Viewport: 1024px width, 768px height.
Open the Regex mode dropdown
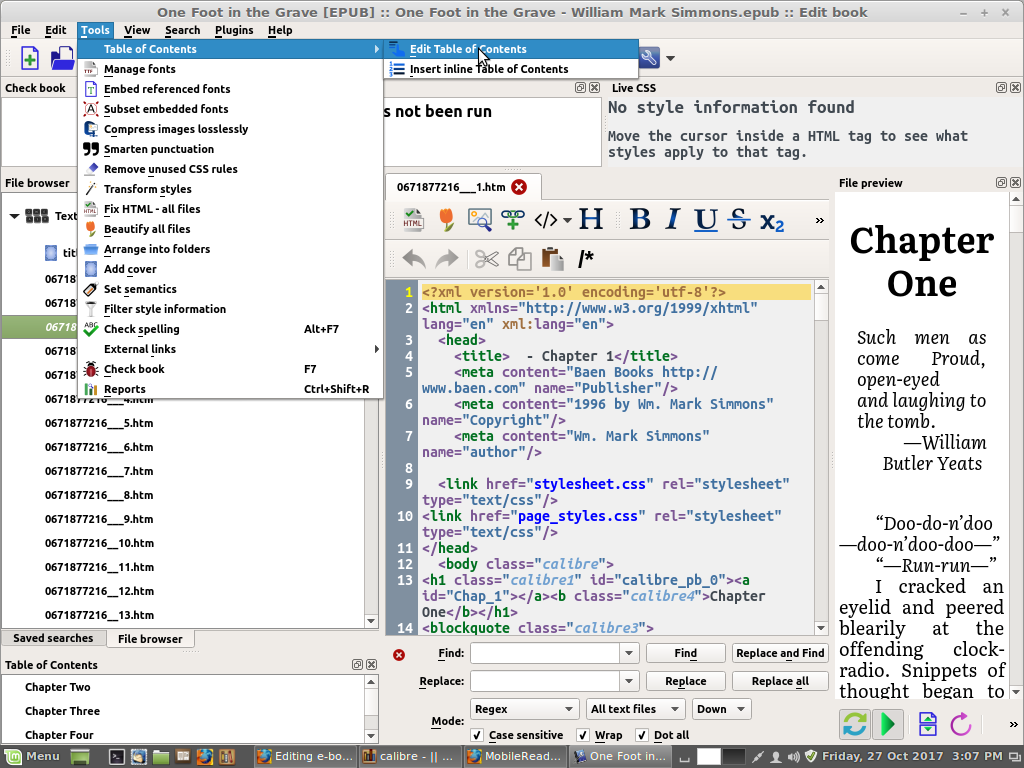point(523,709)
